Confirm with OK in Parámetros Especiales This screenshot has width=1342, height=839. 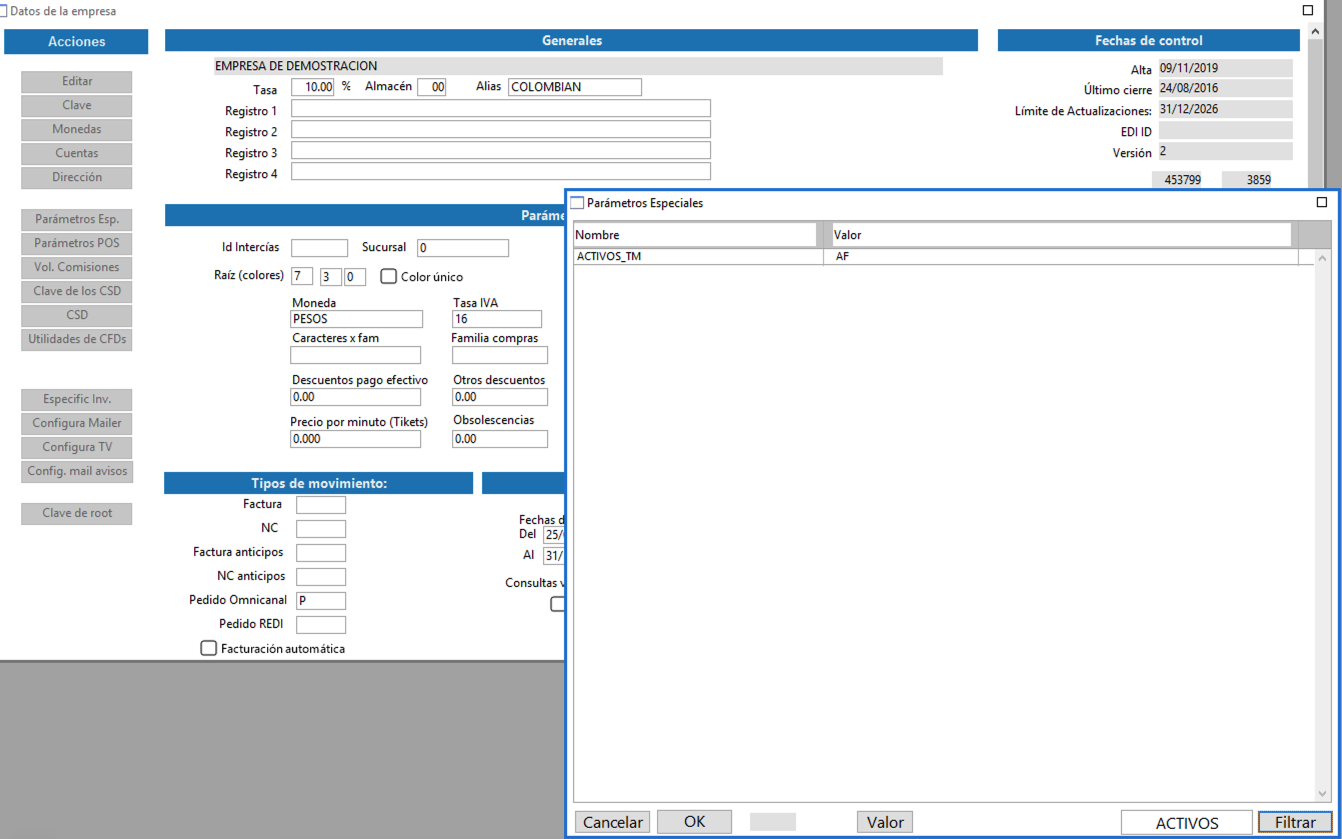coord(695,822)
